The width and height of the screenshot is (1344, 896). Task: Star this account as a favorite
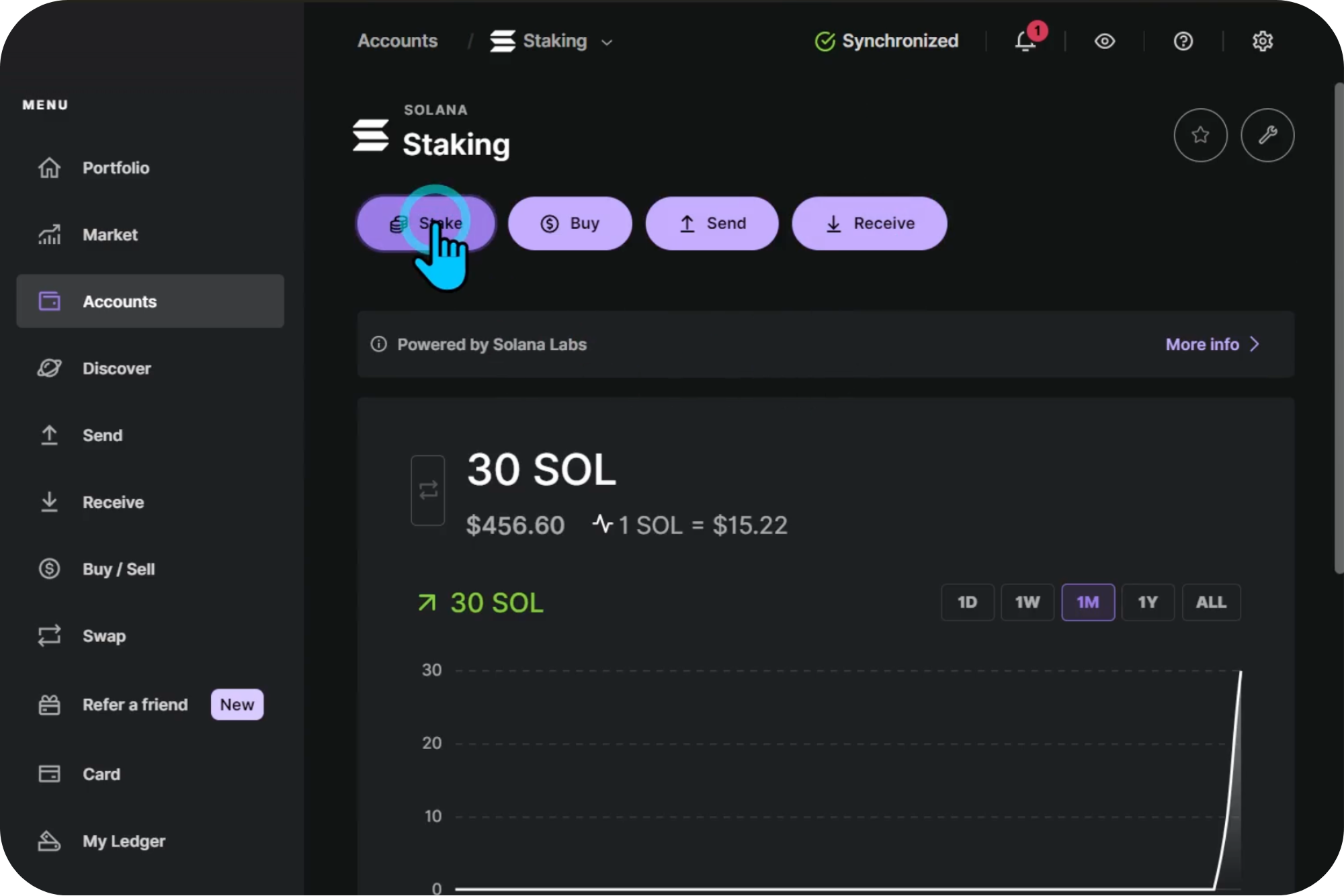tap(1200, 135)
